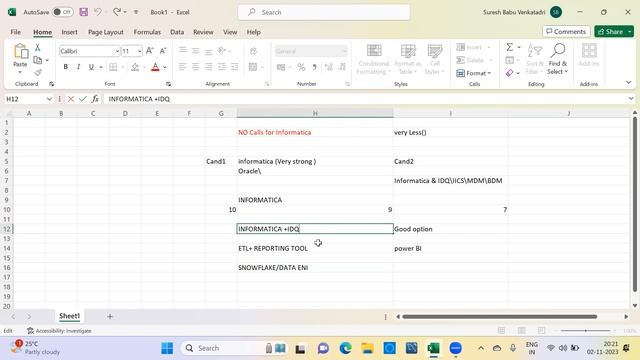The height and width of the screenshot is (360, 640).
Task: Toggle Underline formatting
Action: point(91,67)
